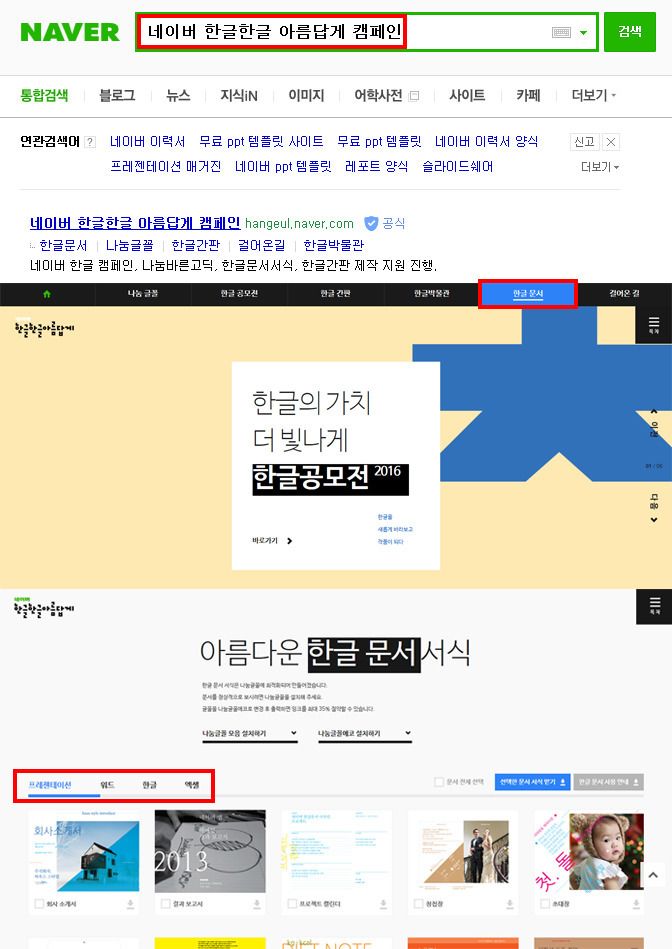672x949 pixels.
Task: Click the green home icon in campaign nav
Action: tap(47, 294)
